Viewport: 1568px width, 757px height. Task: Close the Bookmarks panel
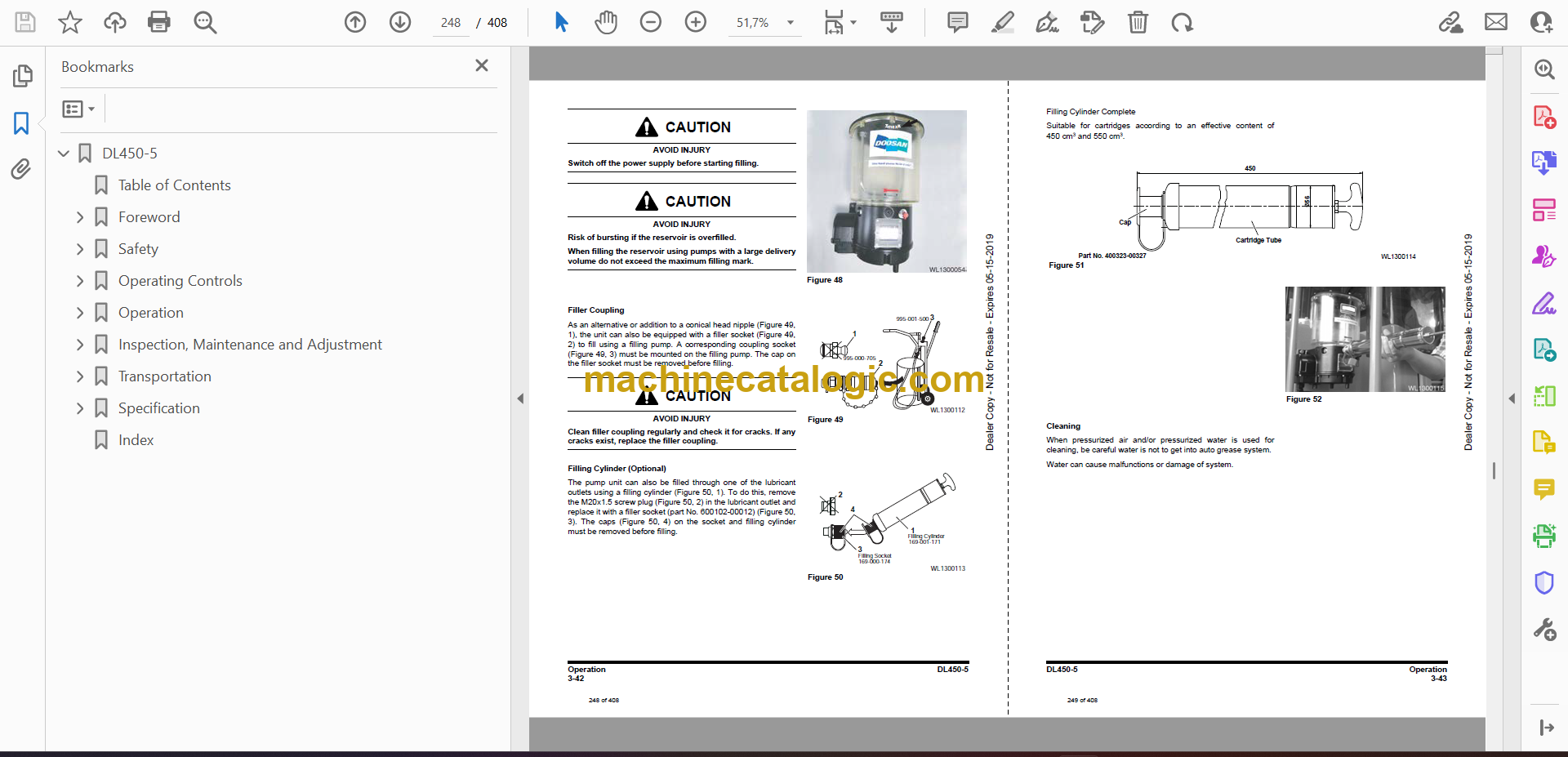pos(482,65)
